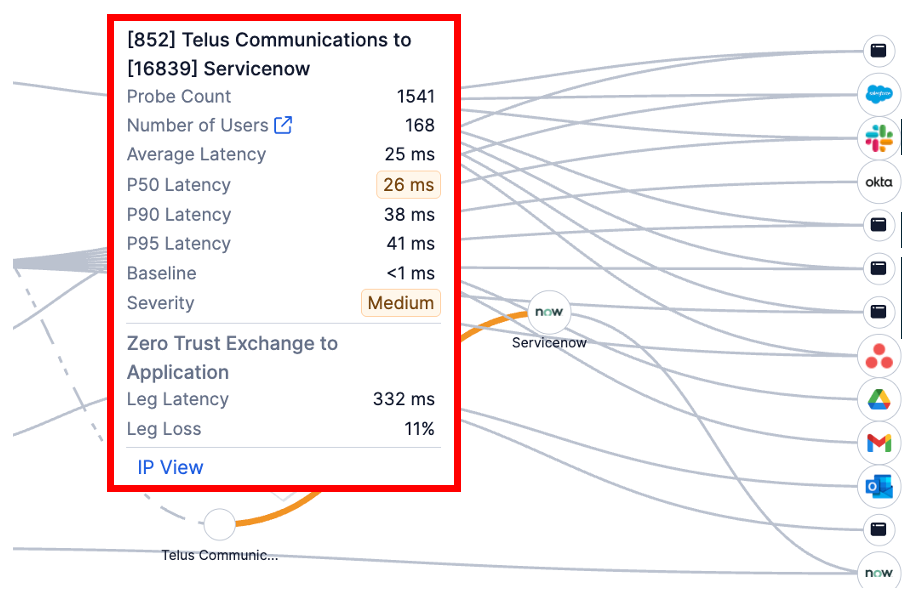906x590 pixels.
Task: Click the Okta application icon
Action: tap(878, 182)
